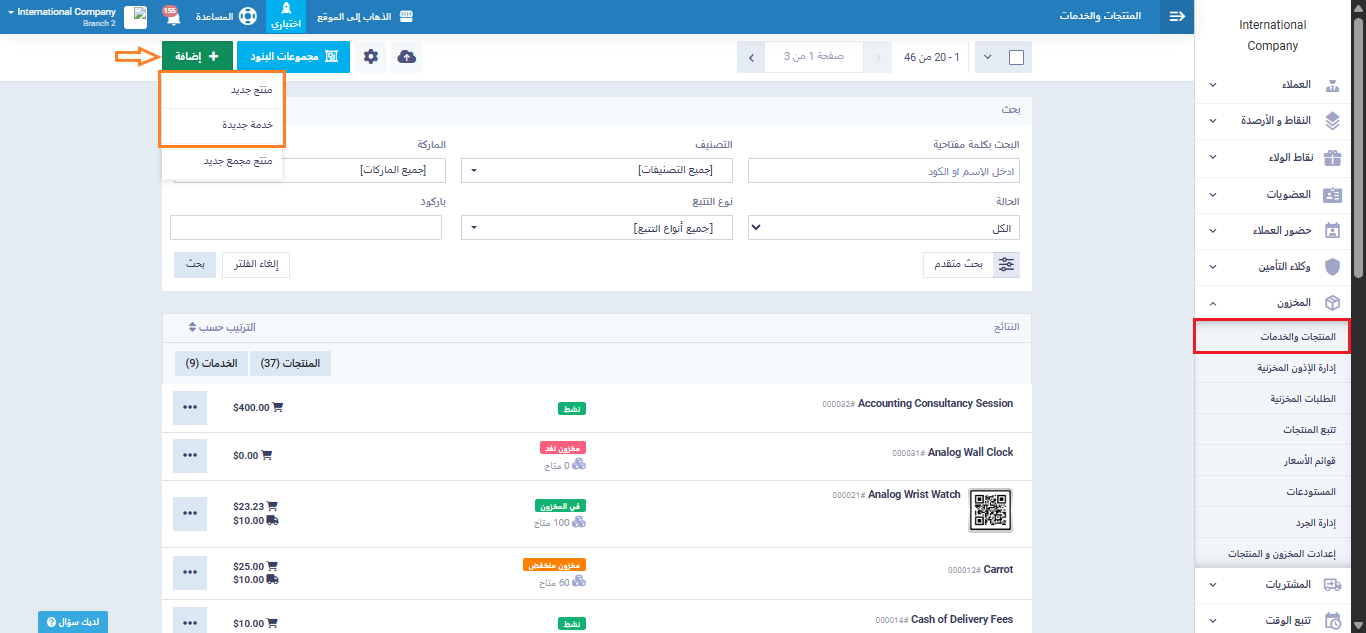The height and width of the screenshot is (633, 1366).
Task: Open the settings gear icon in toolbar
Action: point(371,57)
